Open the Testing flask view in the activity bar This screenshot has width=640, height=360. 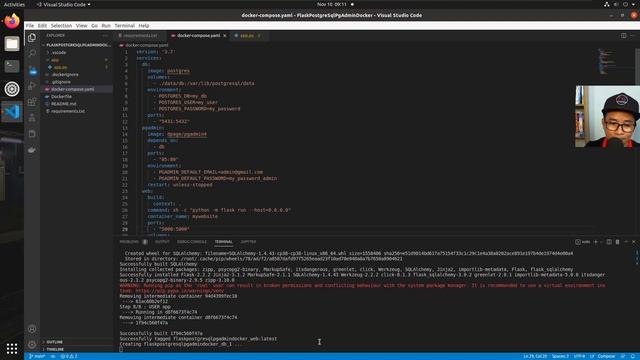pos(32,118)
